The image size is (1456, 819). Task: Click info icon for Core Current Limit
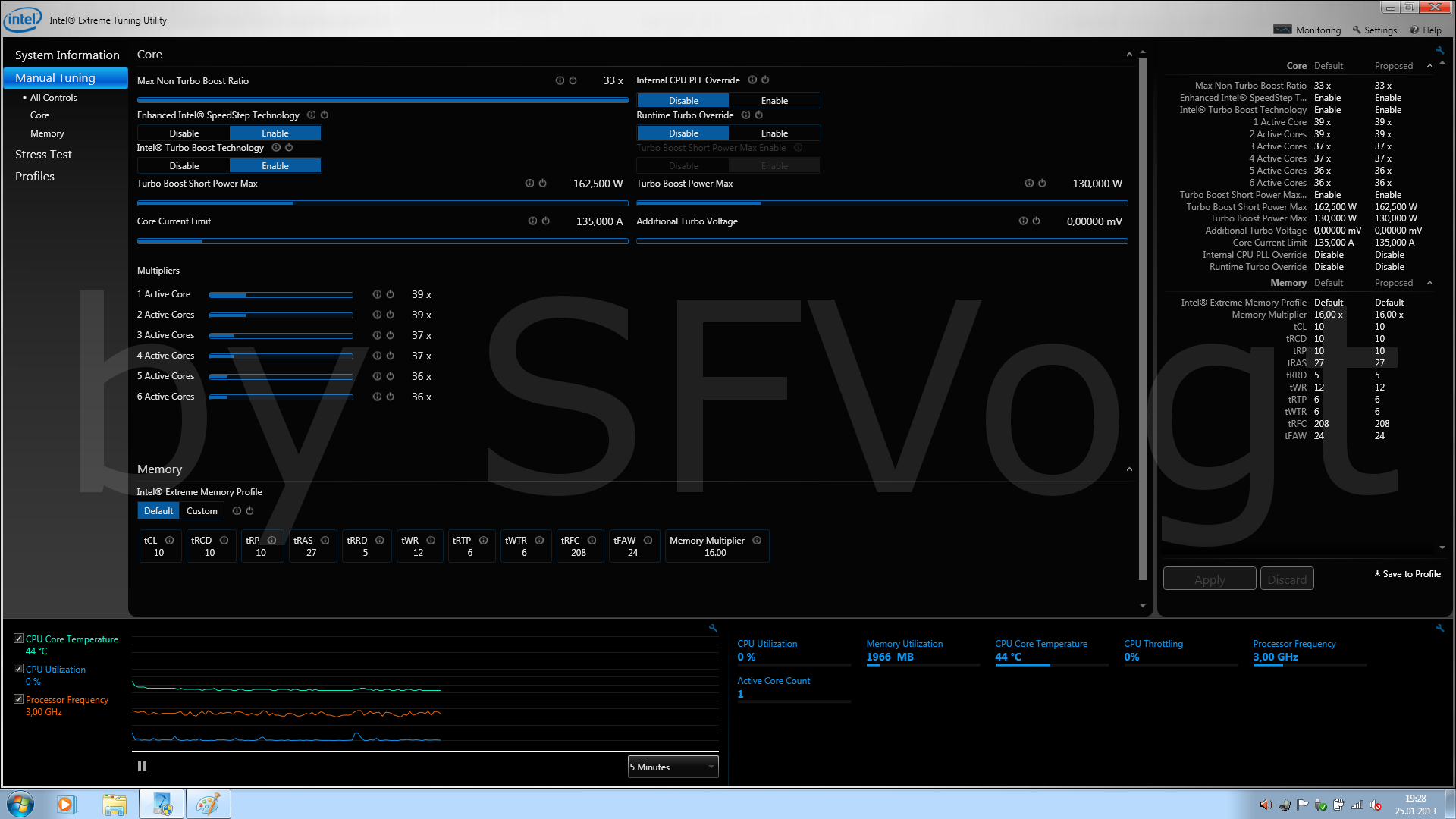tap(532, 221)
